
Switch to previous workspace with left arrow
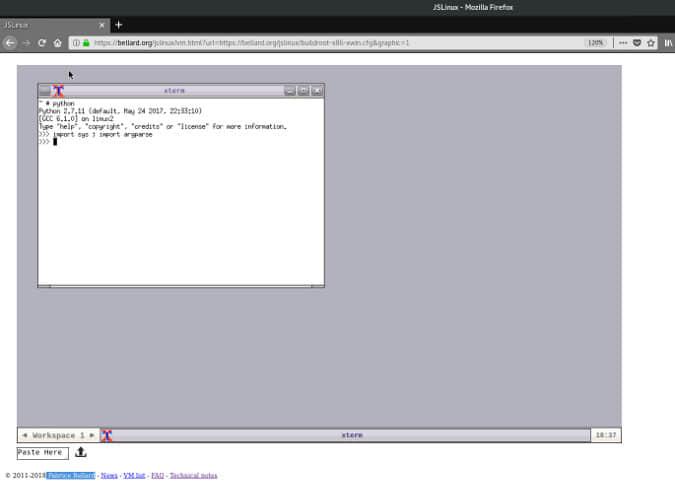tap(25, 435)
